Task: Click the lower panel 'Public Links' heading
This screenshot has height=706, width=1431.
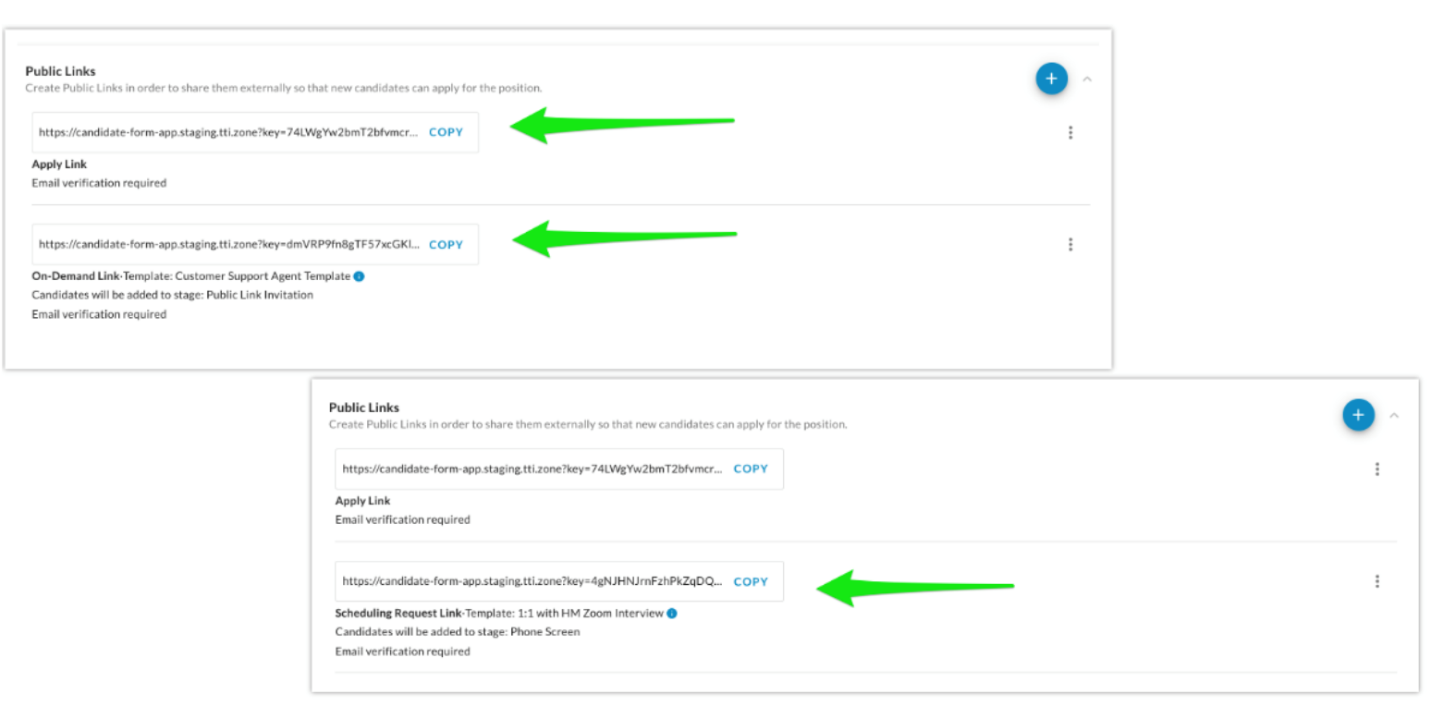Action: coord(364,407)
